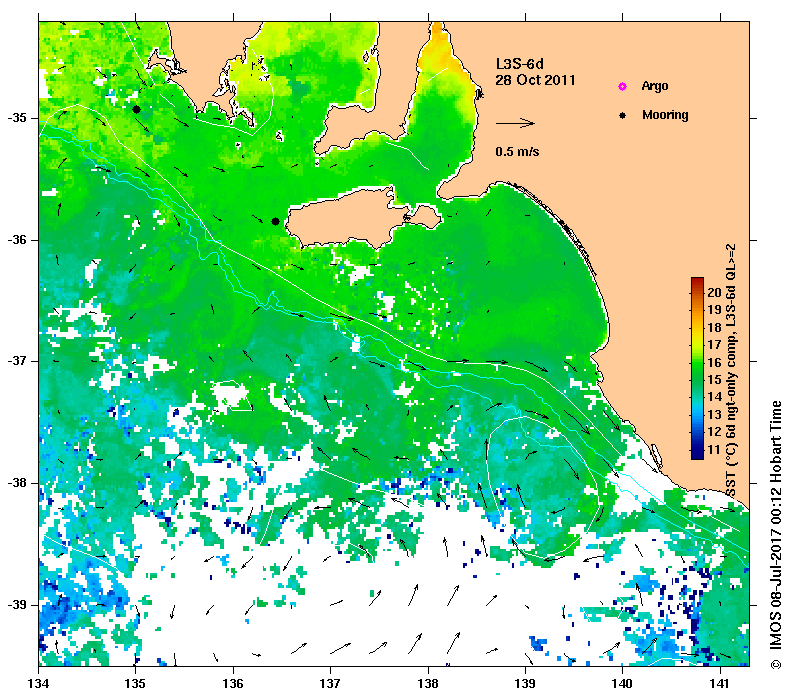Click the 'L3S-6d' title text
The height and width of the screenshot is (700, 791).
(x=520, y=64)
